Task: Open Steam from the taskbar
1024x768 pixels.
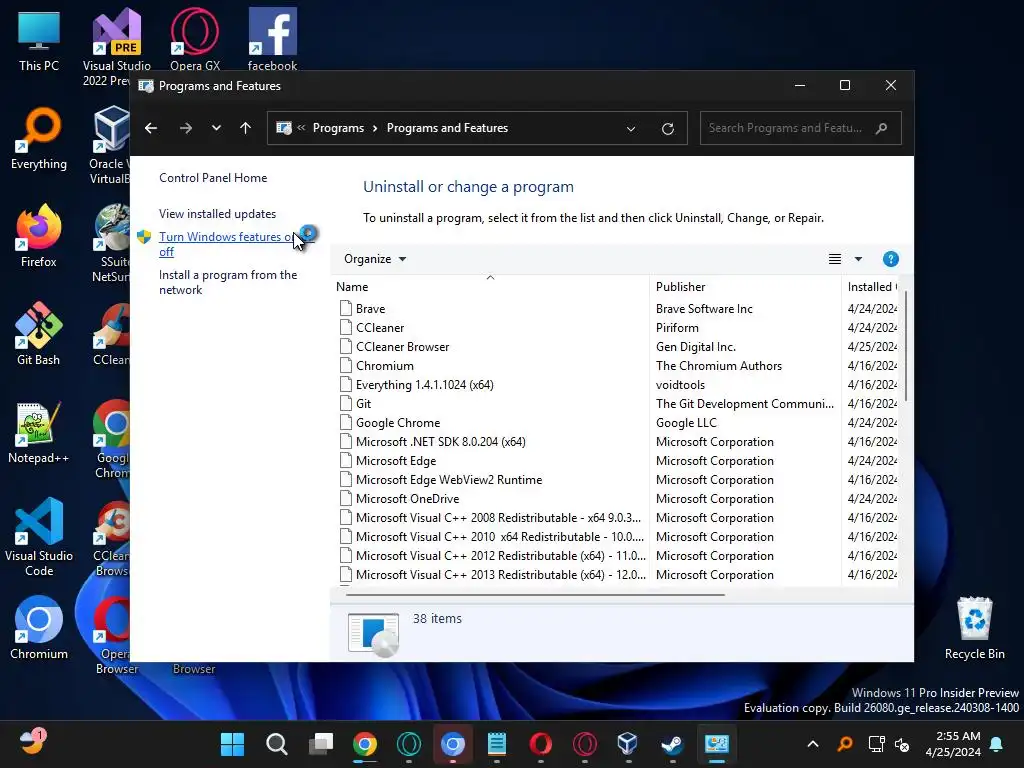Action: (x=672, y=744)
